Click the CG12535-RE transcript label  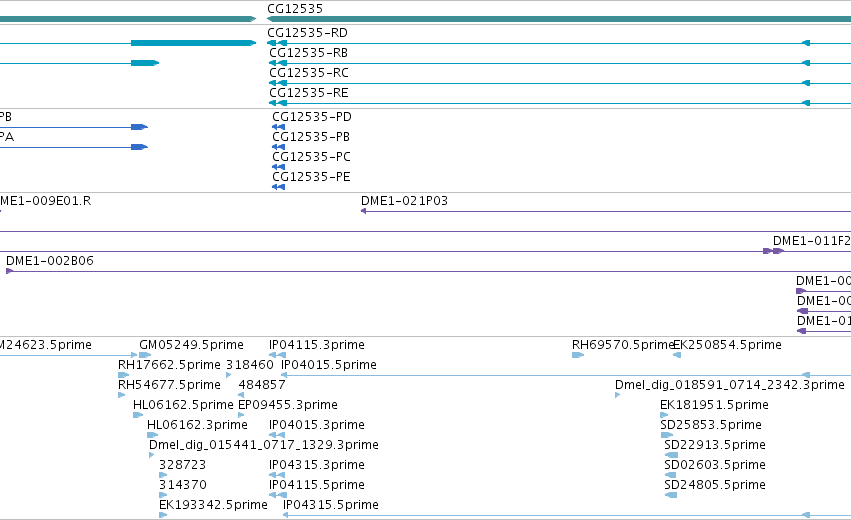pyautogui.click(x=309, y=93)
